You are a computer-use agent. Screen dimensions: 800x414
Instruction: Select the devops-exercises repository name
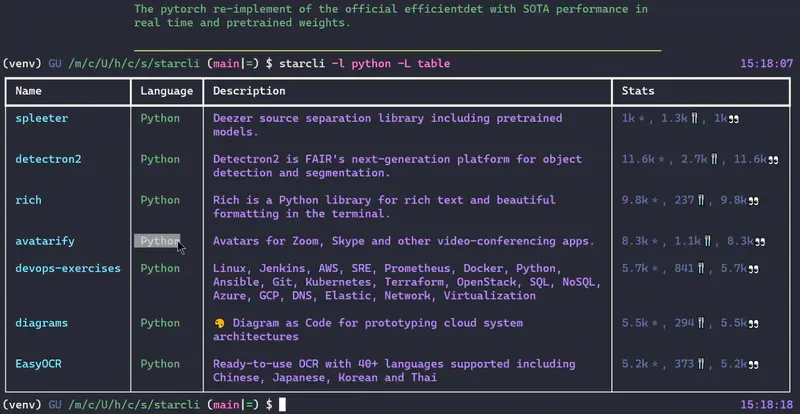pyautogui.click(x=68, y=269)
